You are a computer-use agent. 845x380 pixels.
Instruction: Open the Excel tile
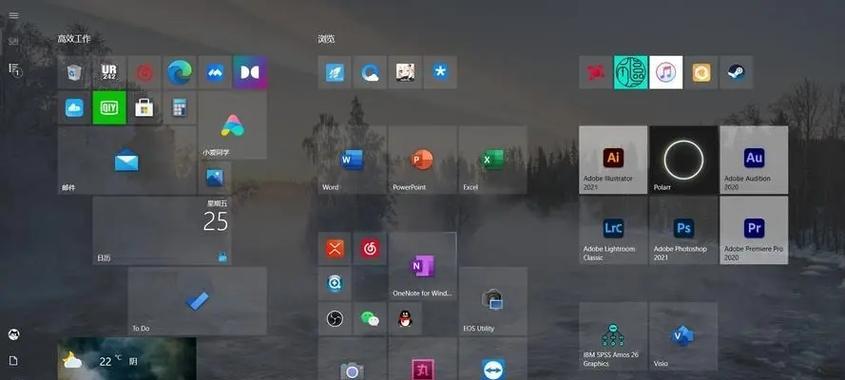[x=493, y=160]
